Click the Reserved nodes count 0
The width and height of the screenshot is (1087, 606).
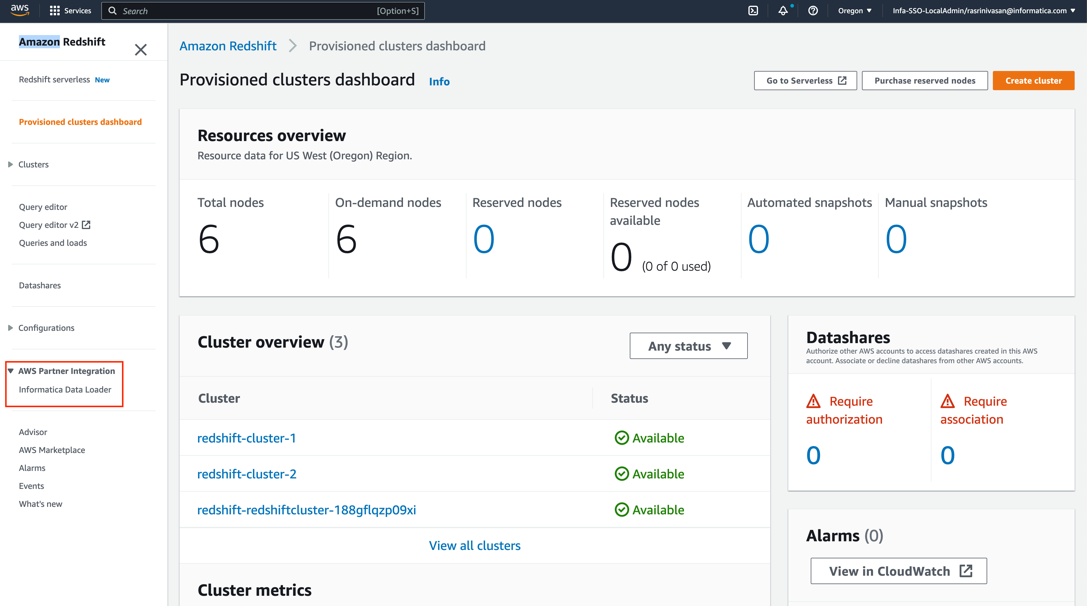pos(483,239)
